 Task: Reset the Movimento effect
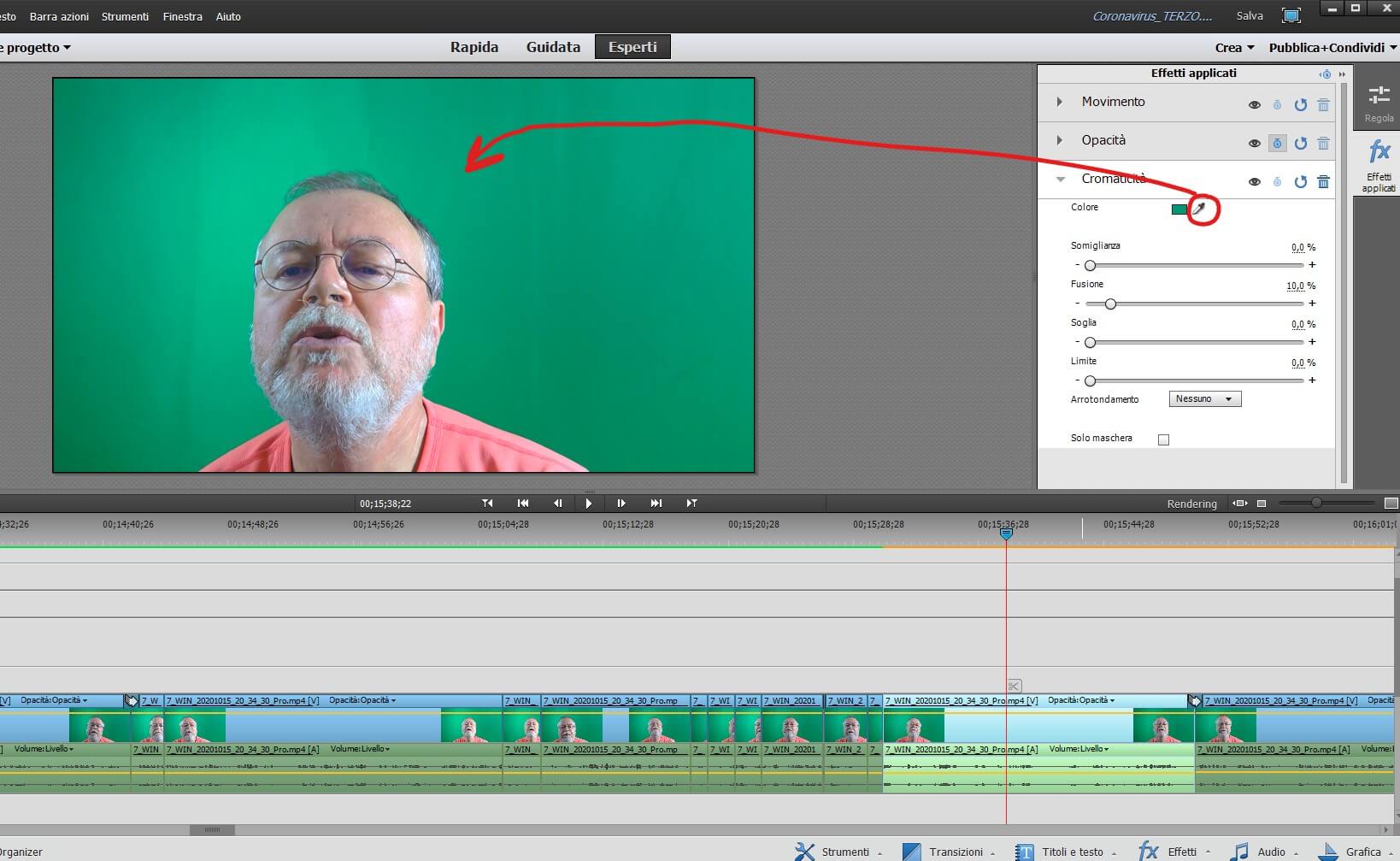(x=1300, y=104)
